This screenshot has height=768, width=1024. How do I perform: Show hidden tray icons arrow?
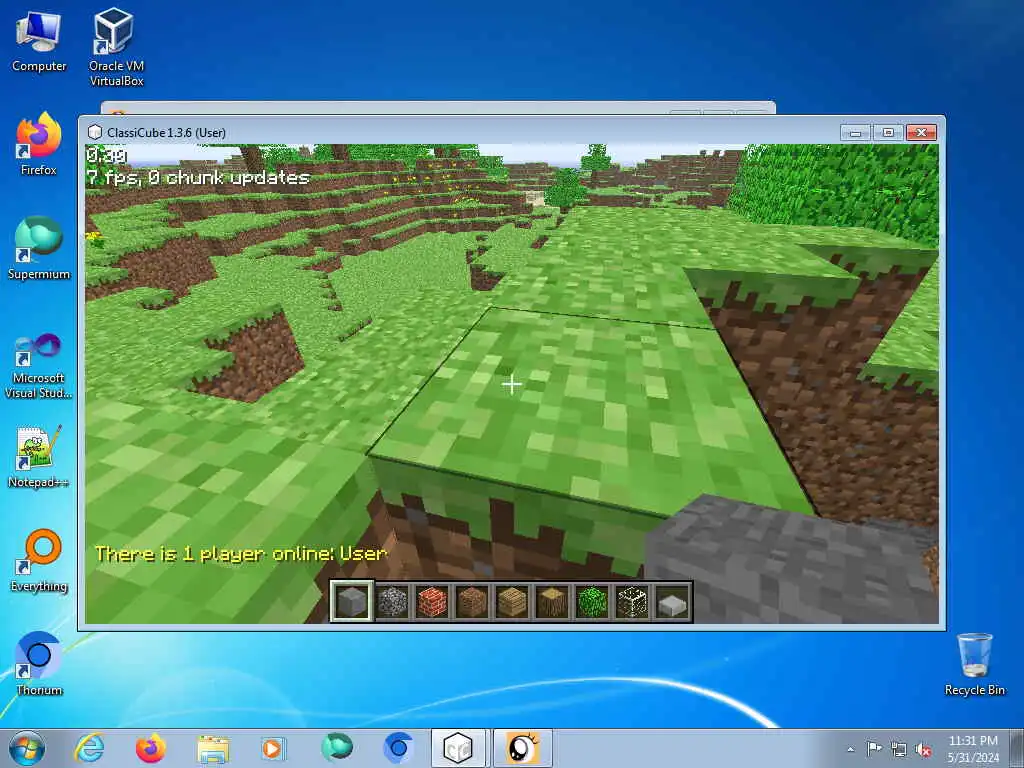tap(850, 749)
